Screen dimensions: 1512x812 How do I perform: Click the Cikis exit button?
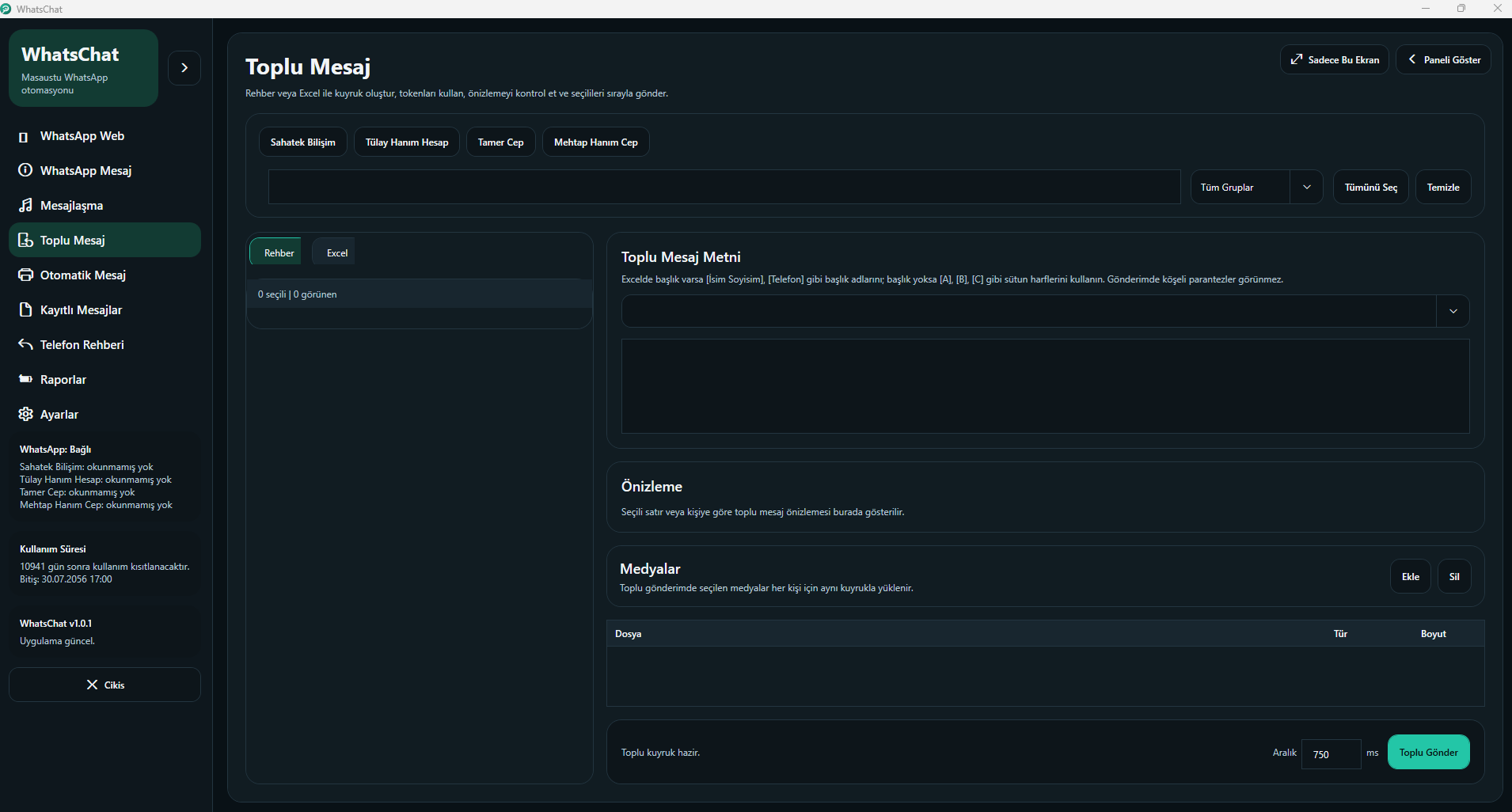(104, 685)
